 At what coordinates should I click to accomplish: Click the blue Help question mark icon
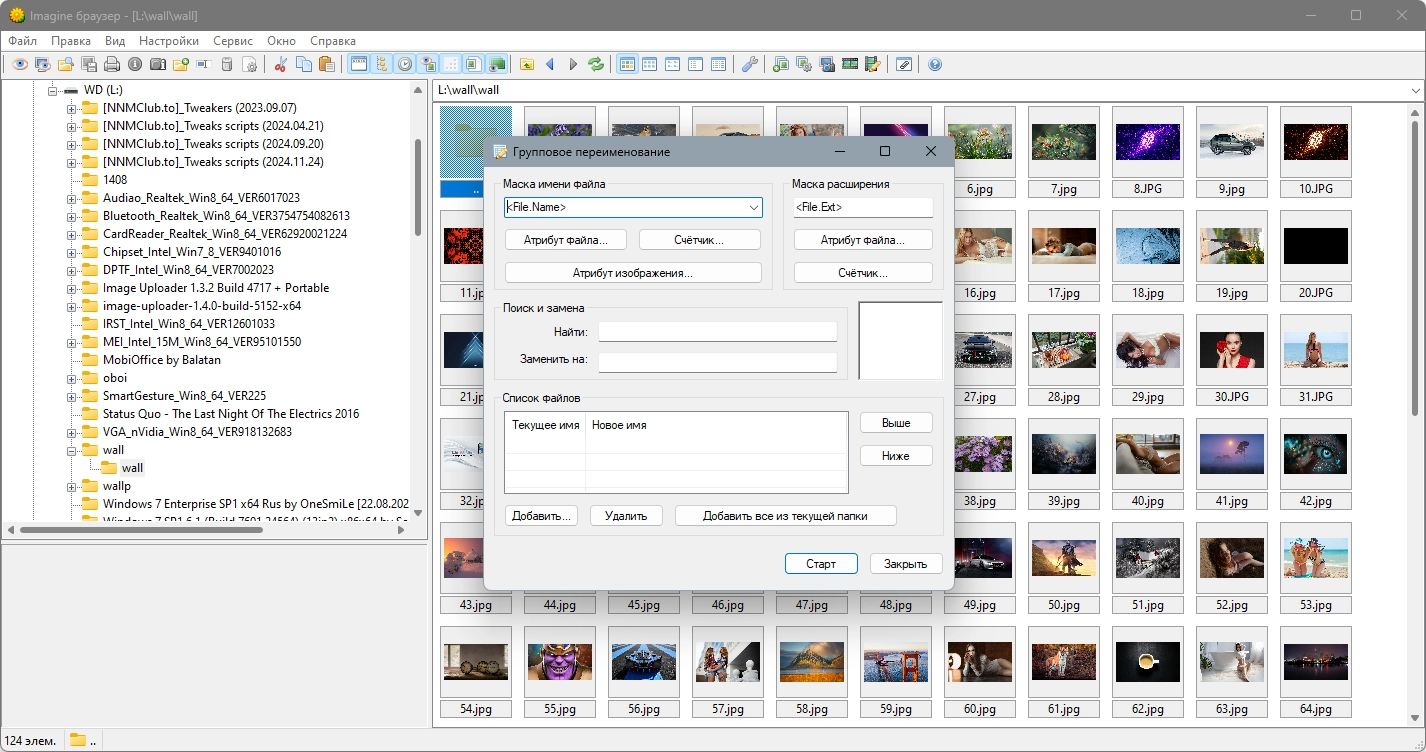coord(935,64)
